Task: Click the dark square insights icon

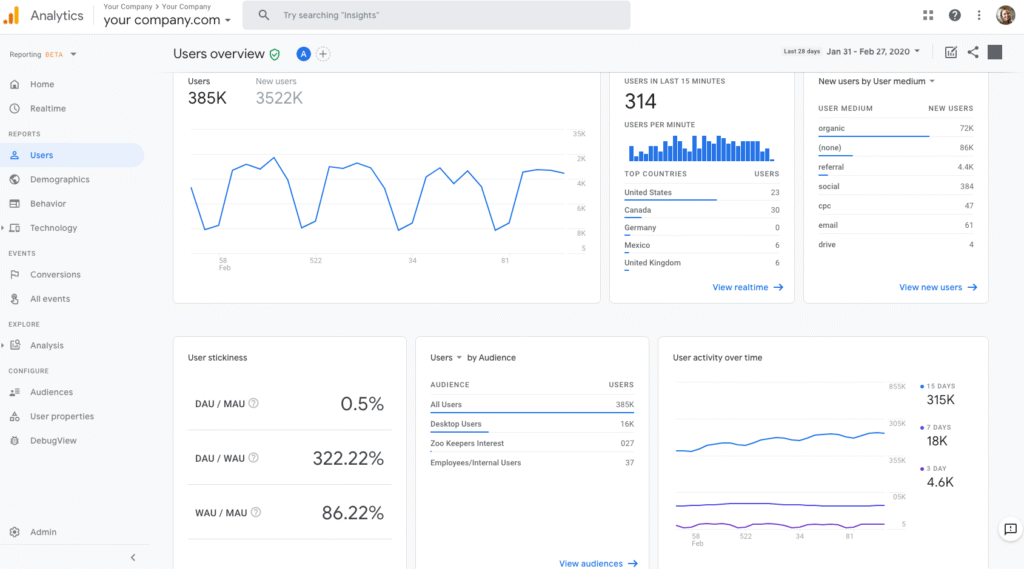Action: [995, 52]
